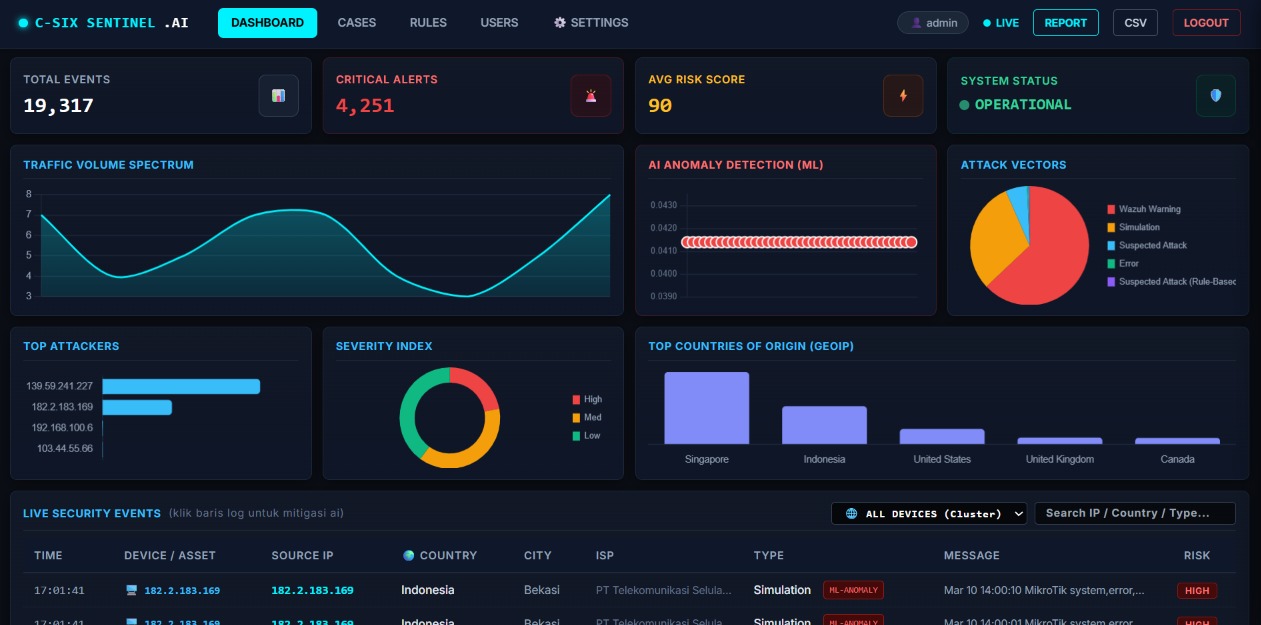
Task: Toggle the Wazuh Warning legend entry
Action: coord(1144,209)
